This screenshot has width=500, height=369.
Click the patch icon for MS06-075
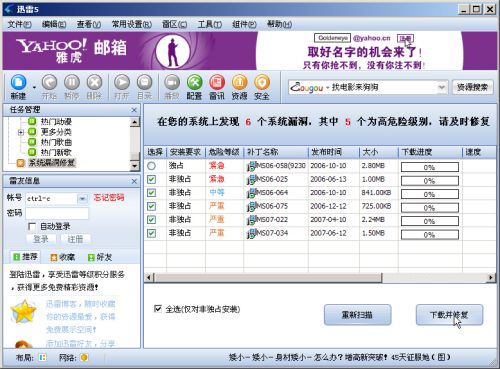pos(251,207)
